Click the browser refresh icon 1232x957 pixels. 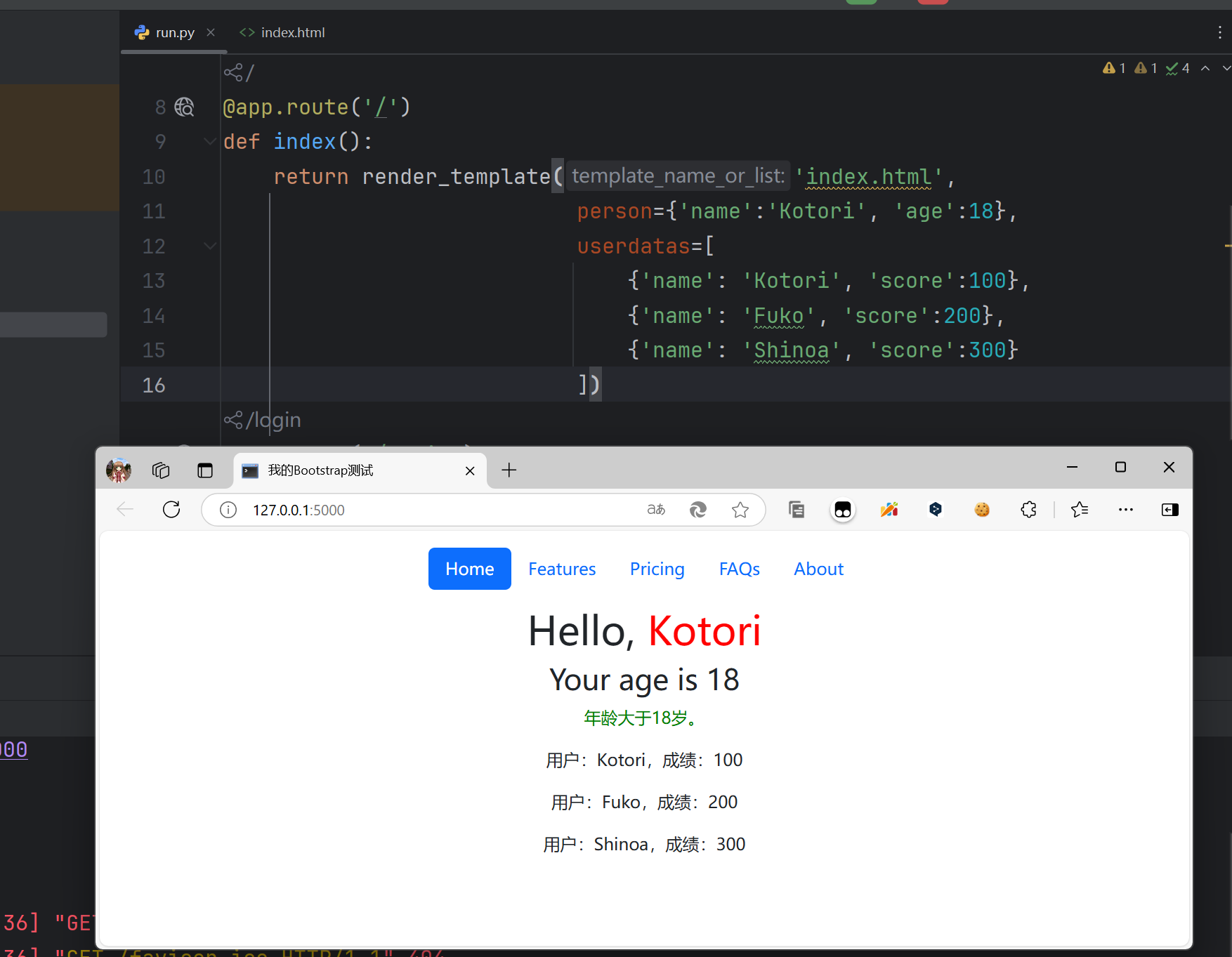tap(171, 510)
